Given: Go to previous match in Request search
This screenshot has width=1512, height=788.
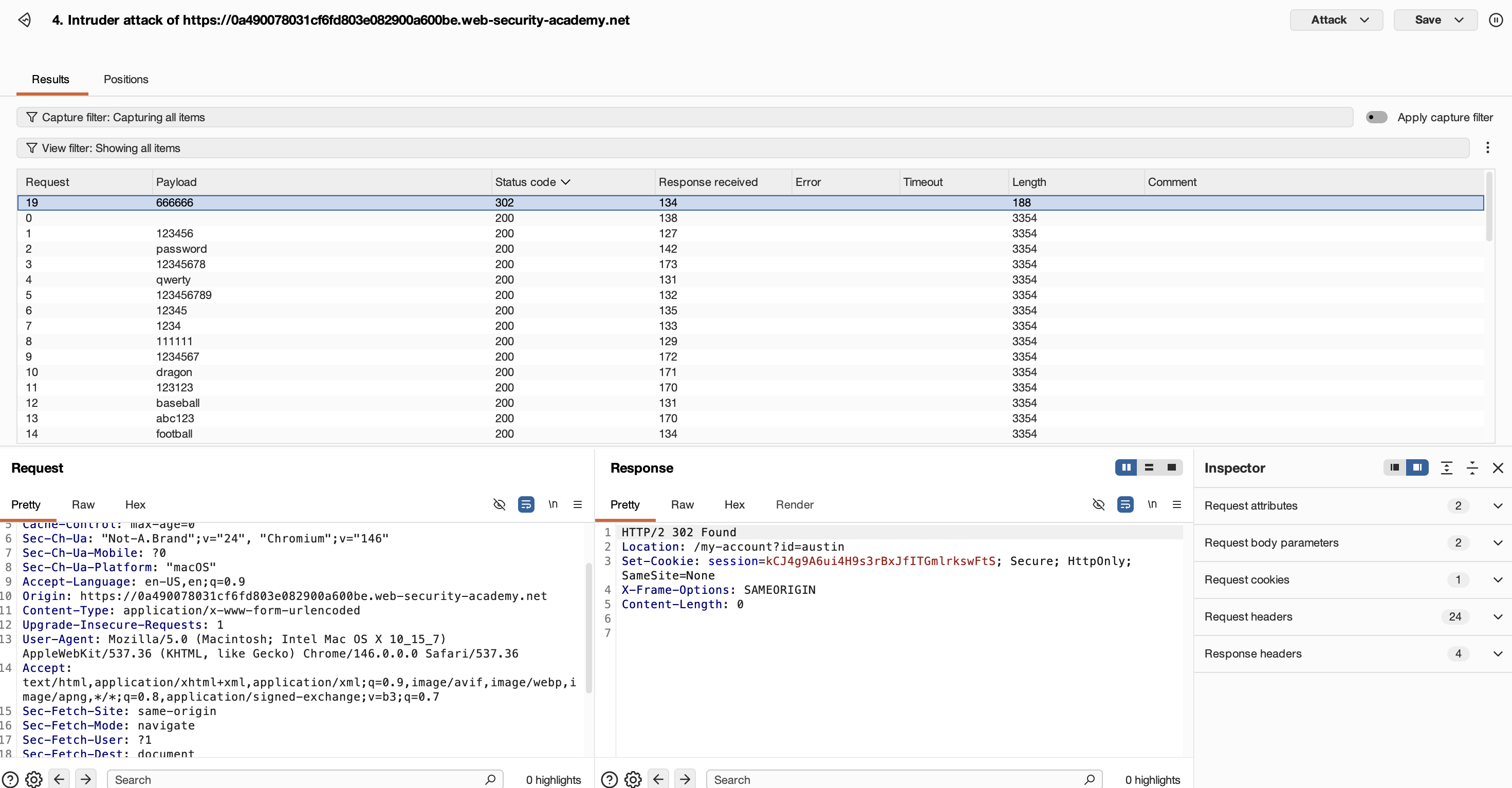Looking at the screenshot, I should coord(59,779).
